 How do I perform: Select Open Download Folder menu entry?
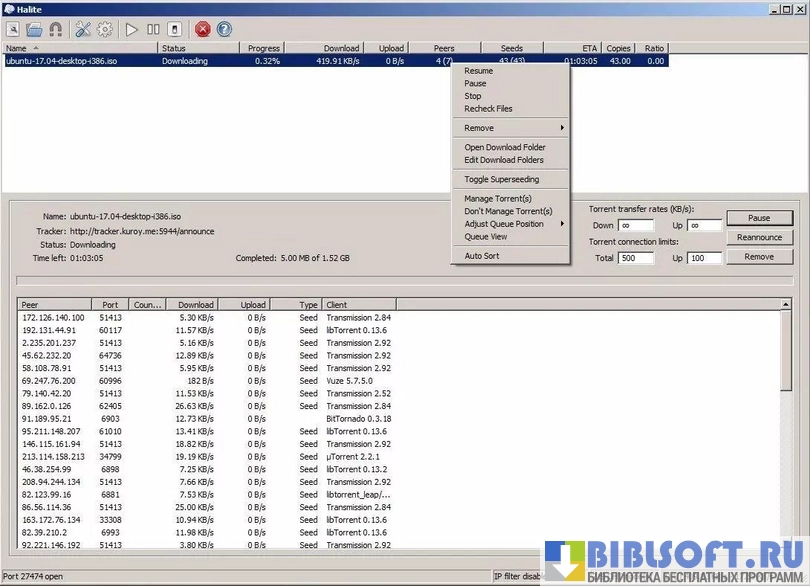[504, 147]
